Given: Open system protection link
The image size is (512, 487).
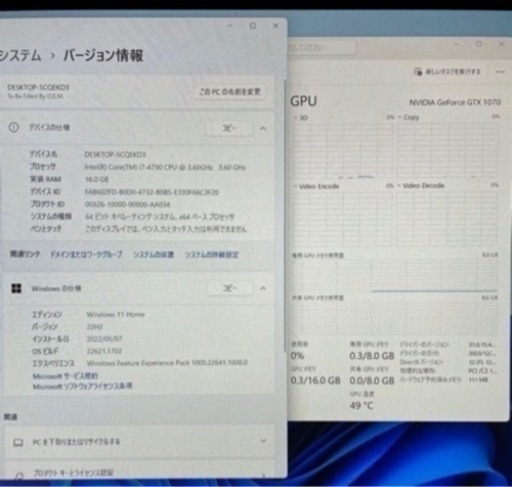Looking at the screenshot, I should click(154, 255).
